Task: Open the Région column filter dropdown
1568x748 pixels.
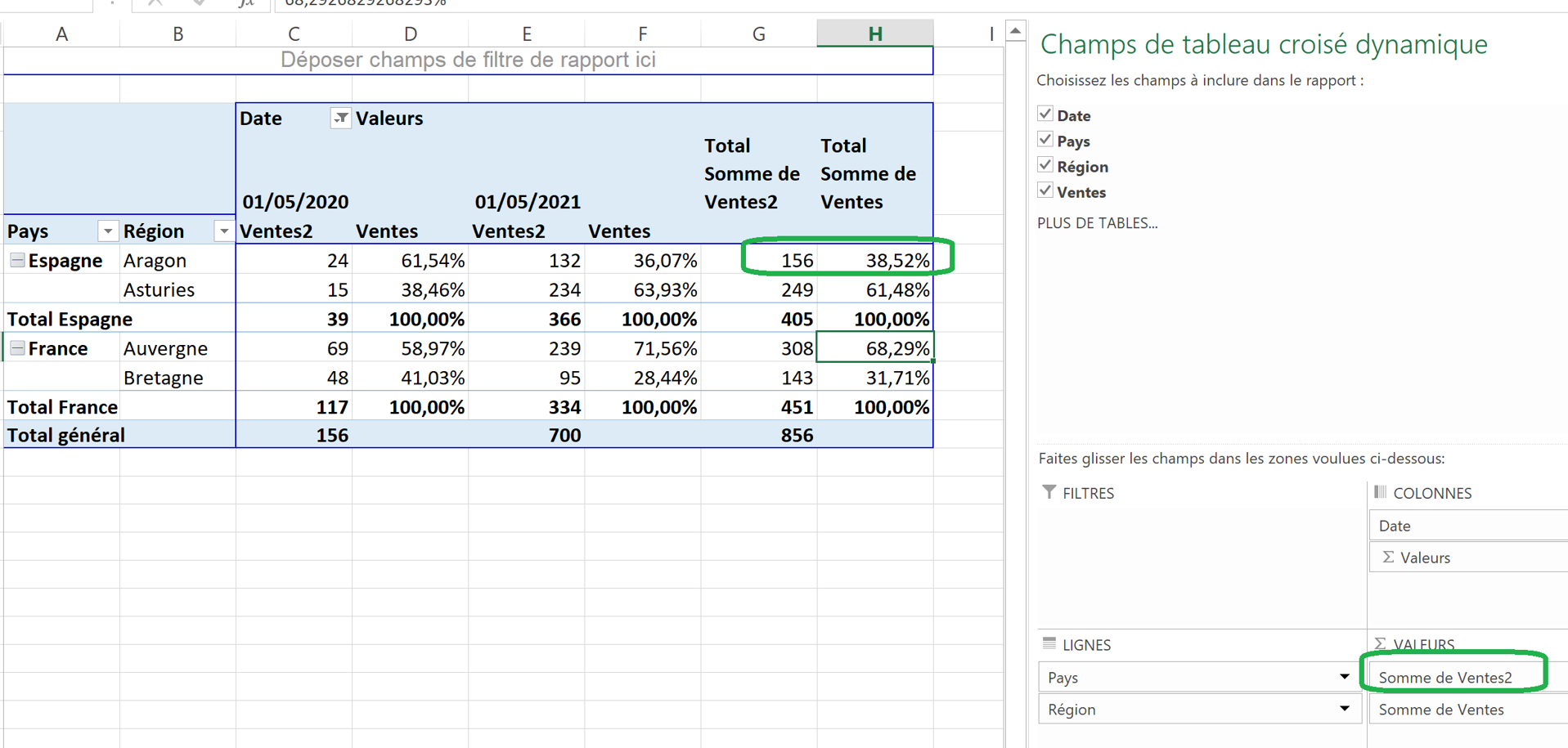Action: click(x=223, y=231)
